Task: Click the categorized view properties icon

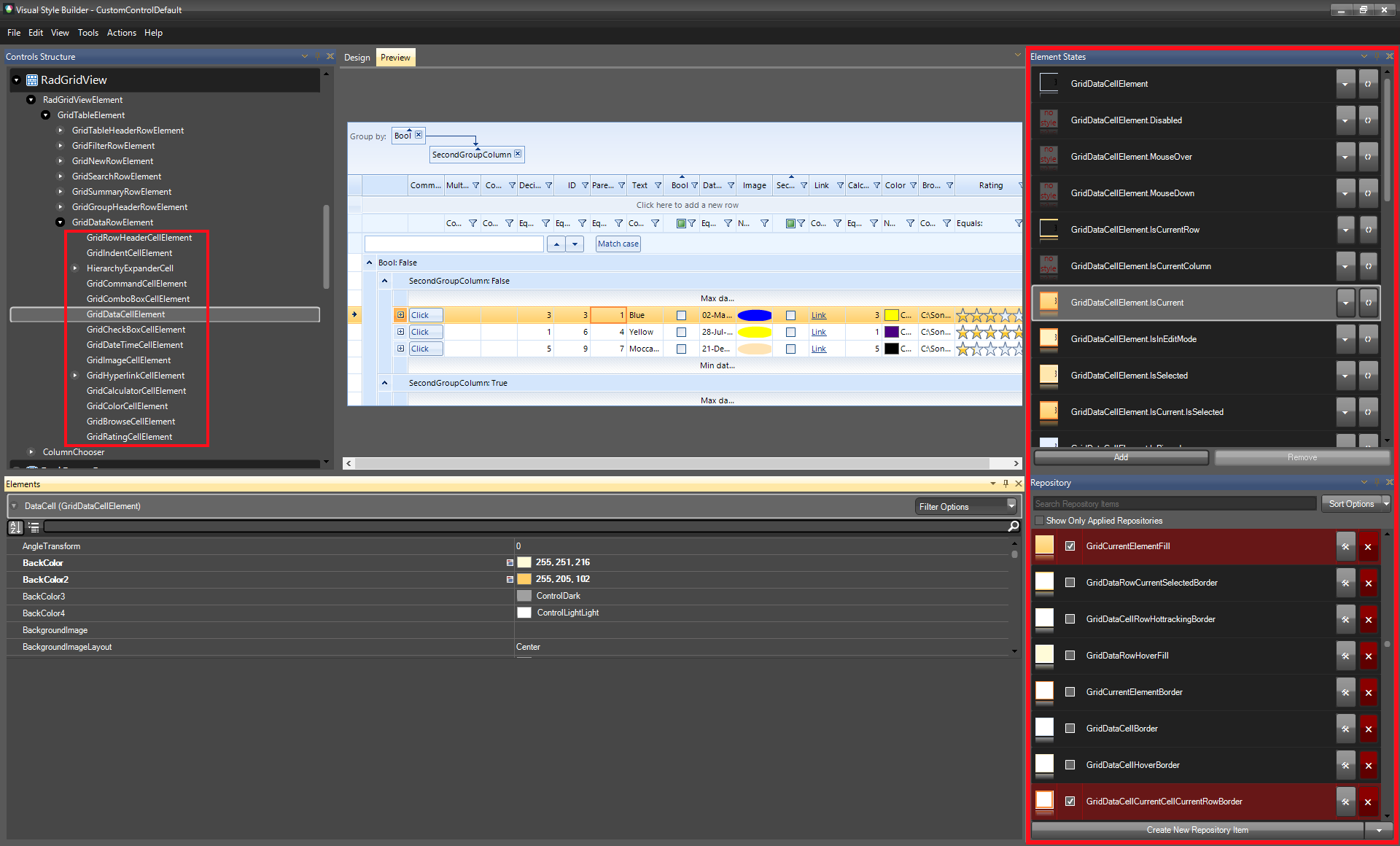Action: coord(34,527)
